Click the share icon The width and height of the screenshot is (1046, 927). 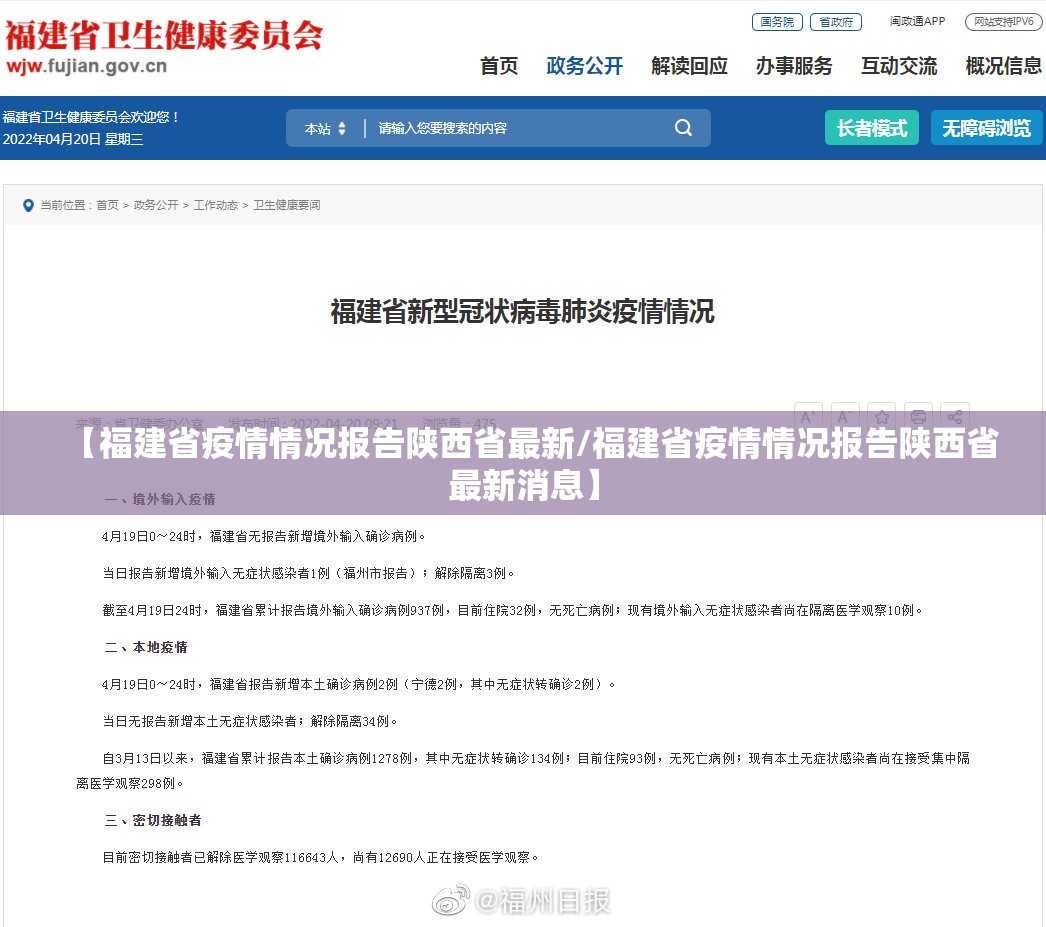click(955, 417)
